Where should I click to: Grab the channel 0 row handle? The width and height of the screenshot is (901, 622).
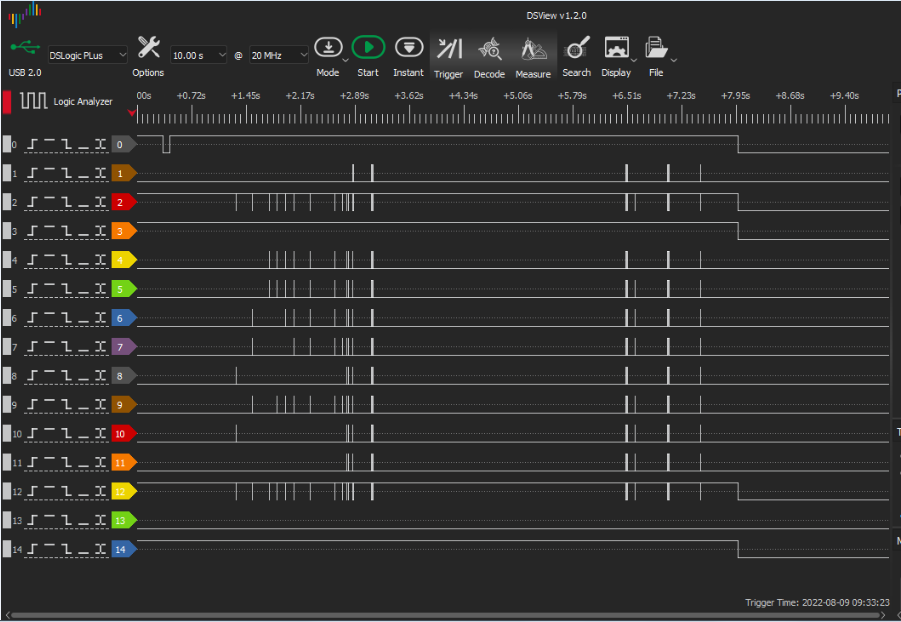[x=7, y=144]
